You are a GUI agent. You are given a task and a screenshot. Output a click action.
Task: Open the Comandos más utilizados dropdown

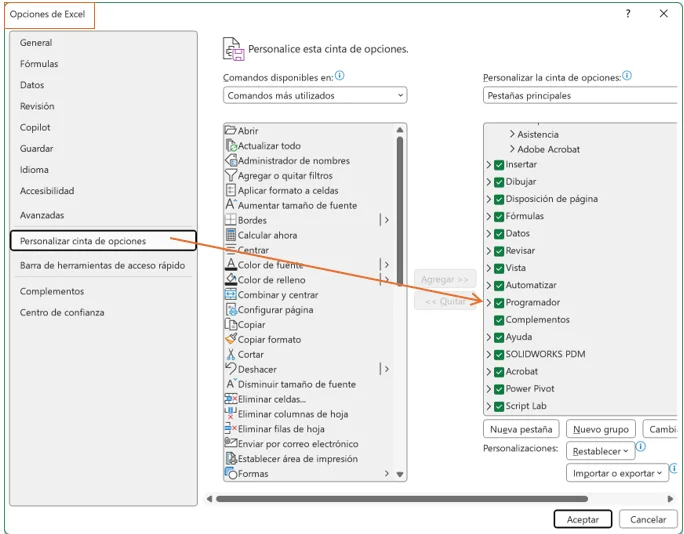[315, 95]
